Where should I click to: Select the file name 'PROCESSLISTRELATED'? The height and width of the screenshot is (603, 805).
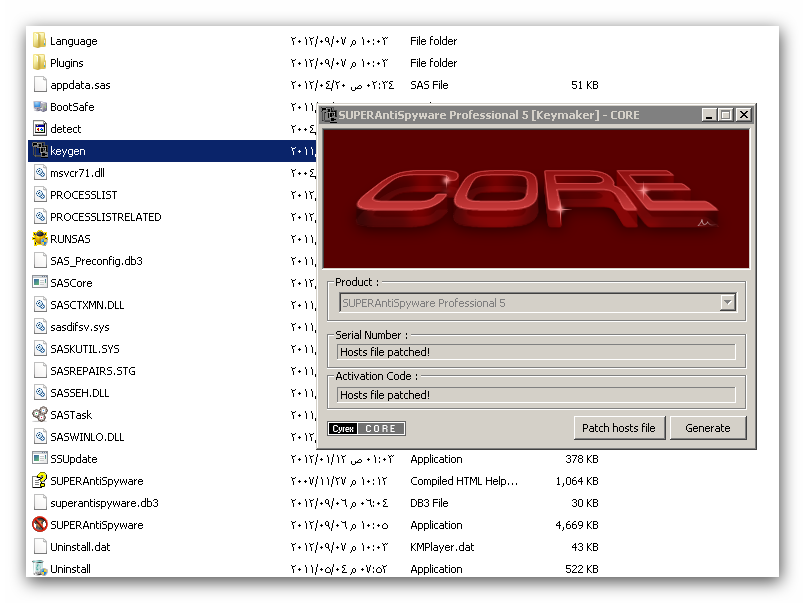coord(106,217)
